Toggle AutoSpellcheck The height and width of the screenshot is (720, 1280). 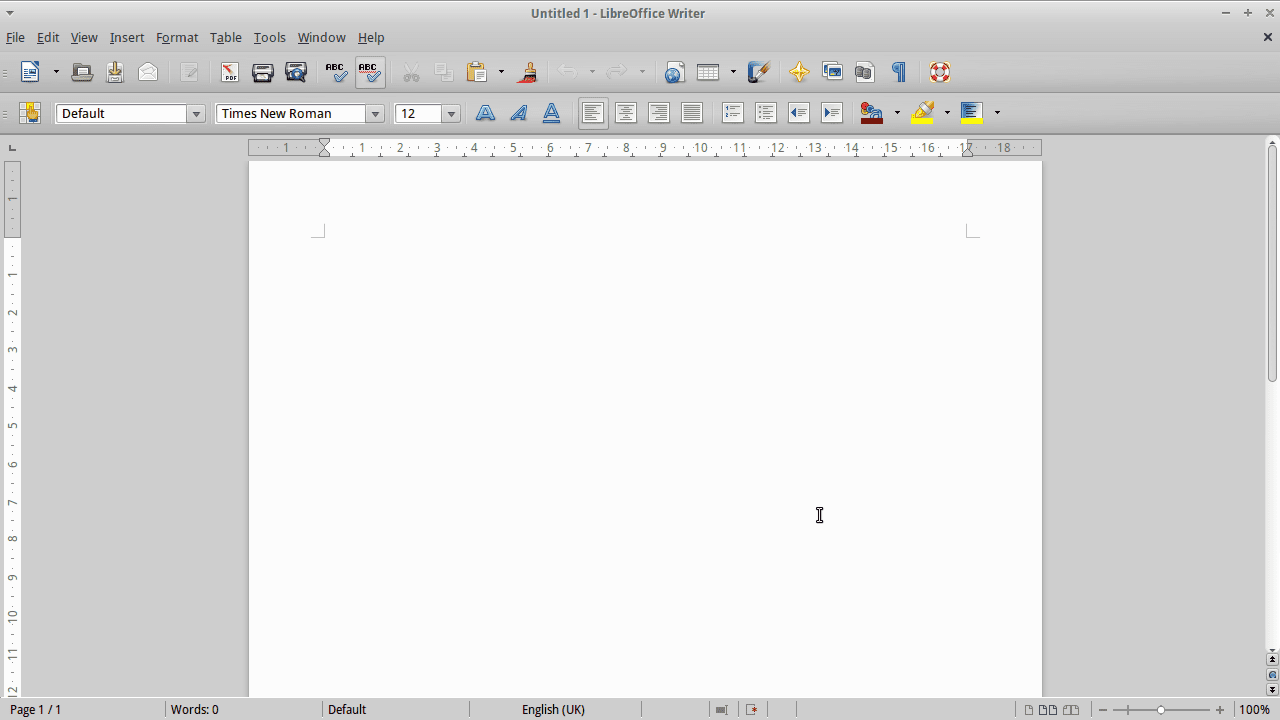tap(370, 72)
